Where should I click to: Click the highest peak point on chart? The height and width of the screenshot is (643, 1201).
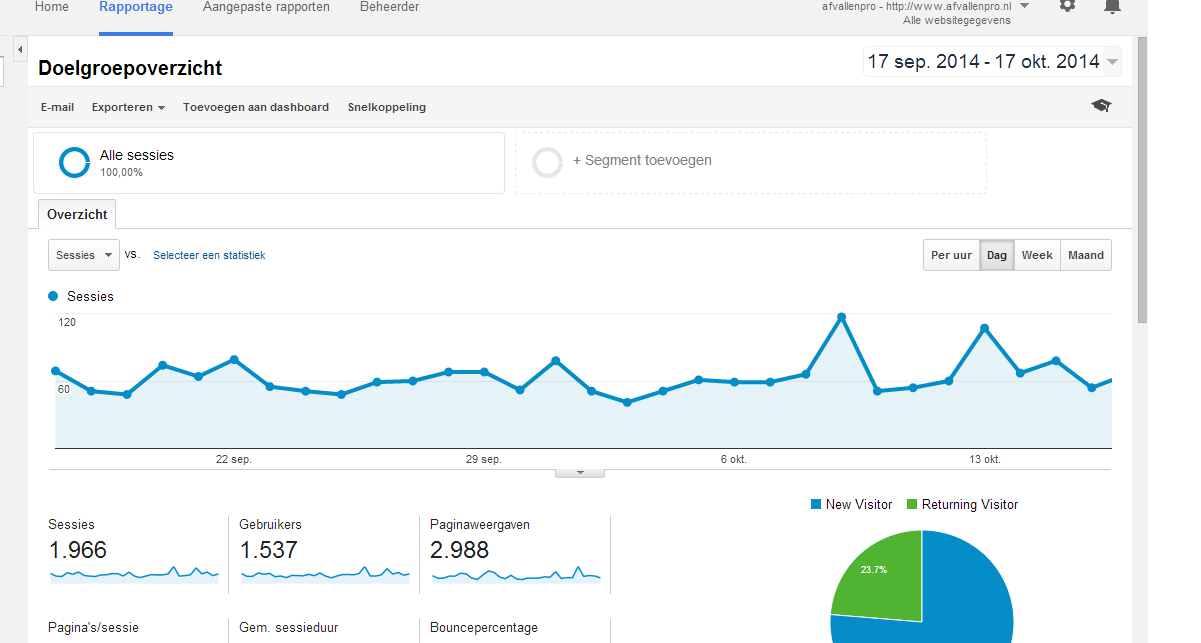pos(841,317)
